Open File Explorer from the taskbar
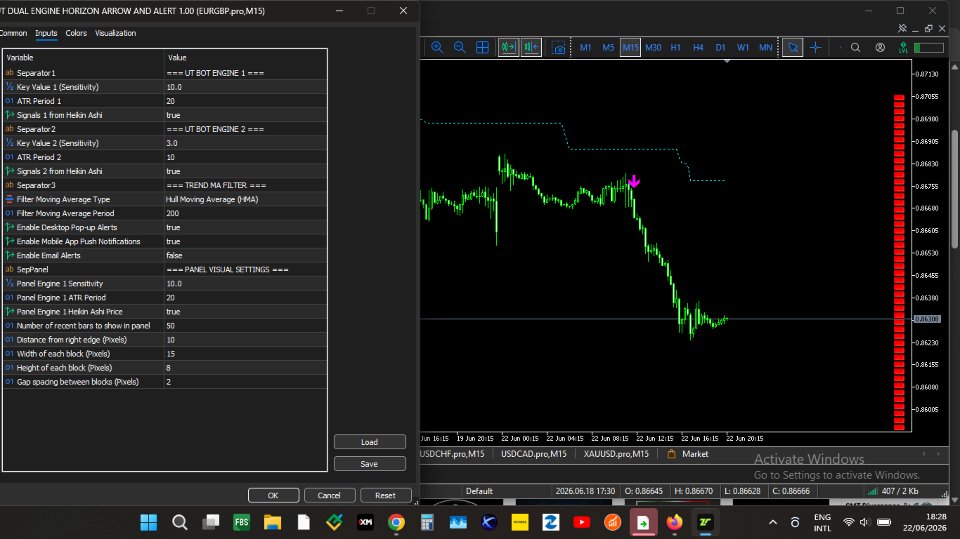 (272, 522)
